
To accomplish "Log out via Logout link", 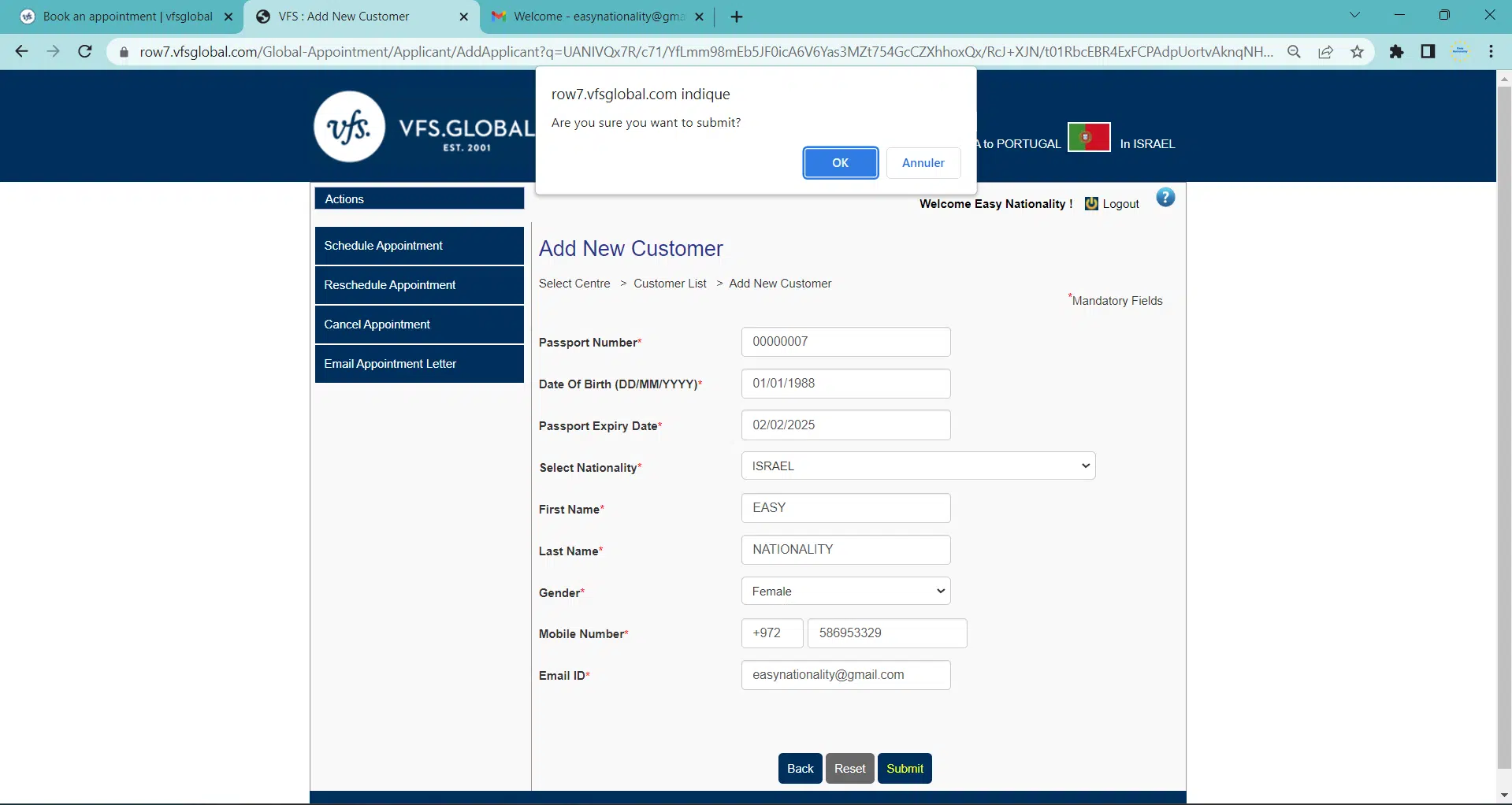I will click(1120, 204).
